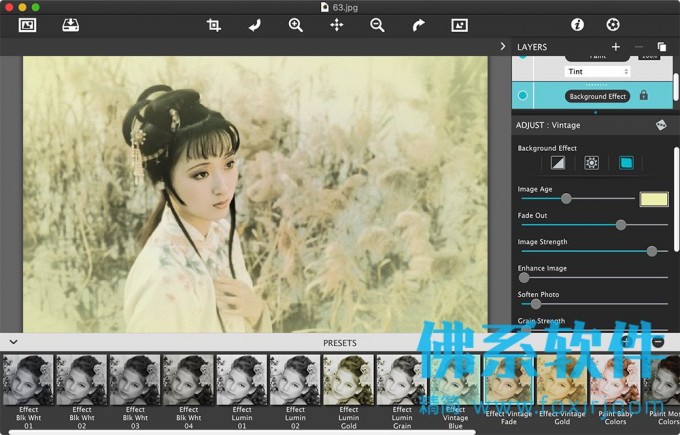Viewport: 680px width, 435px height.
Task: Click the Layers panel scrollbar
Action: pos(676,86)
